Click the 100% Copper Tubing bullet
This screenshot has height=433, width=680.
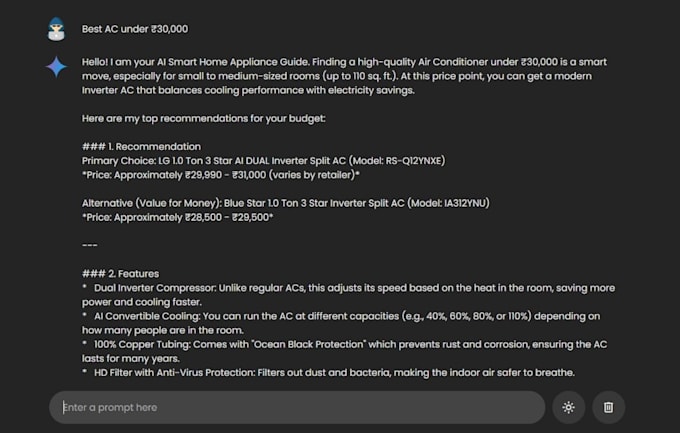pos(344,351)
